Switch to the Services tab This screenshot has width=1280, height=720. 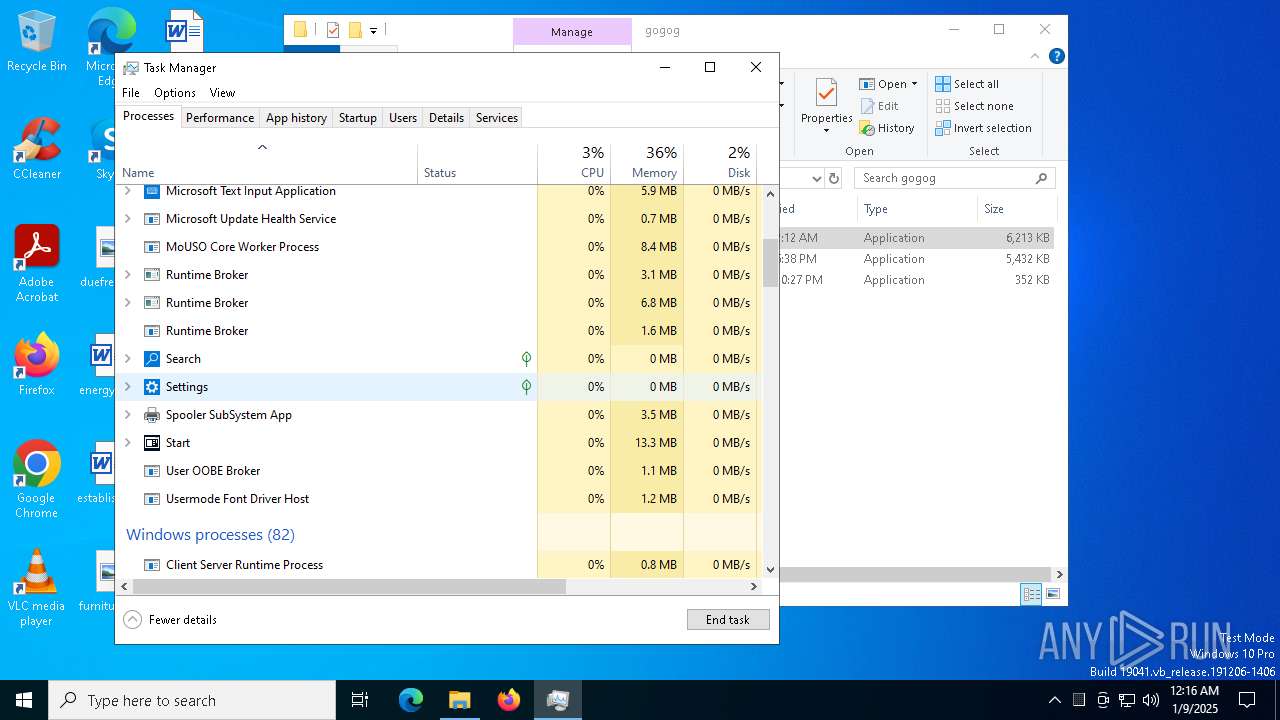click(x=497, y=118)
